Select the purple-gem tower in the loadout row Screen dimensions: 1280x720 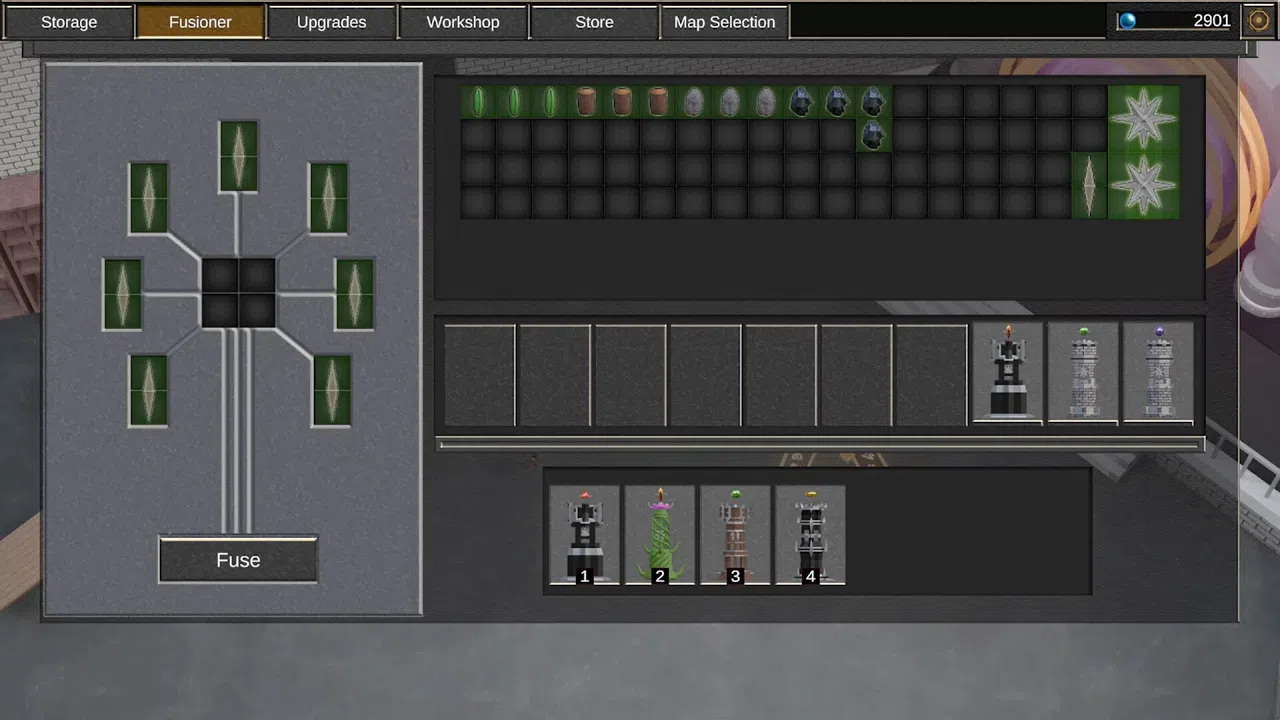click(x=1158, y=372)
